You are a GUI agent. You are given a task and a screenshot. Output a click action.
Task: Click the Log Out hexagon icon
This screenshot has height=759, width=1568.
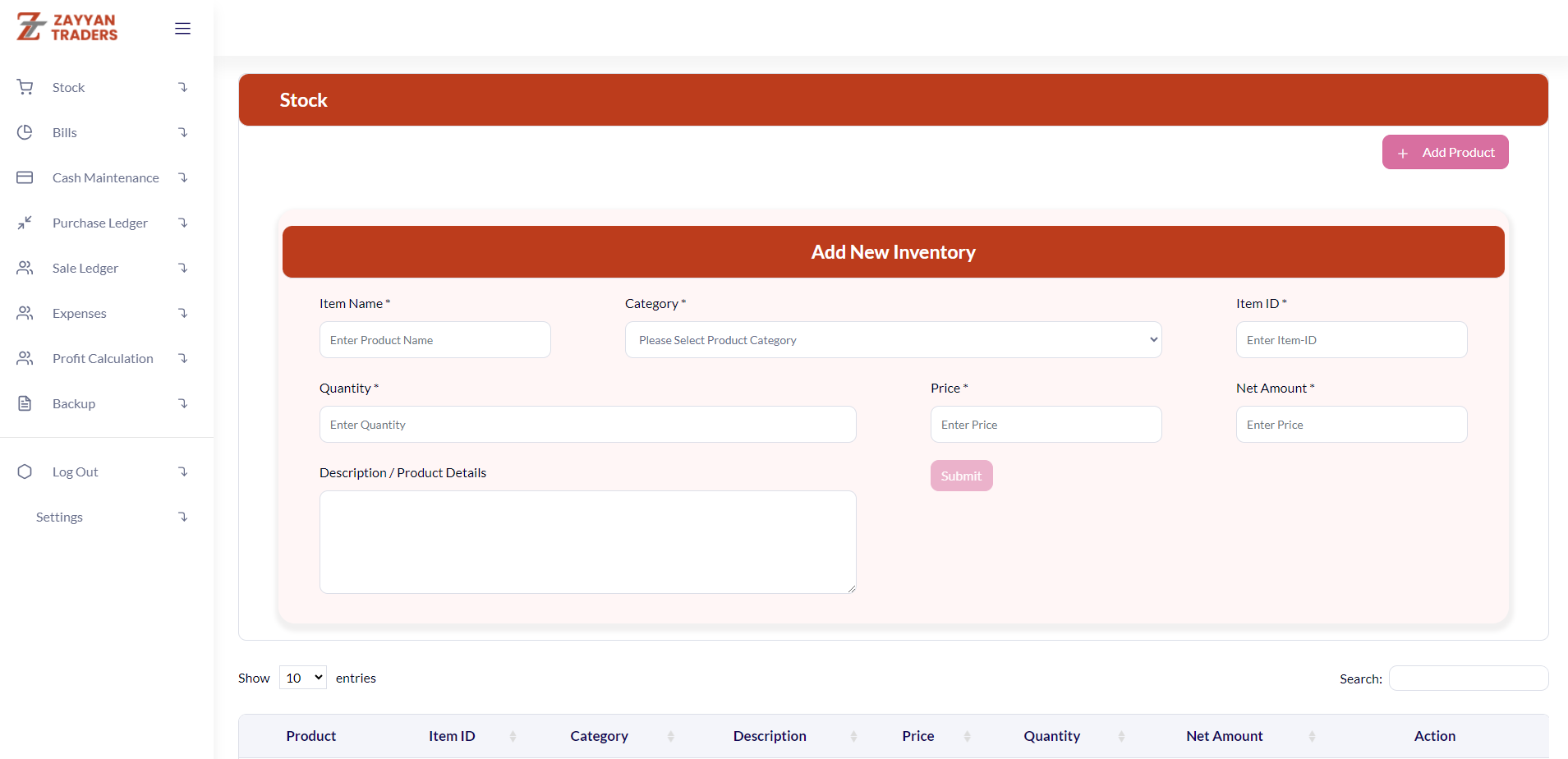pos(25,471)
